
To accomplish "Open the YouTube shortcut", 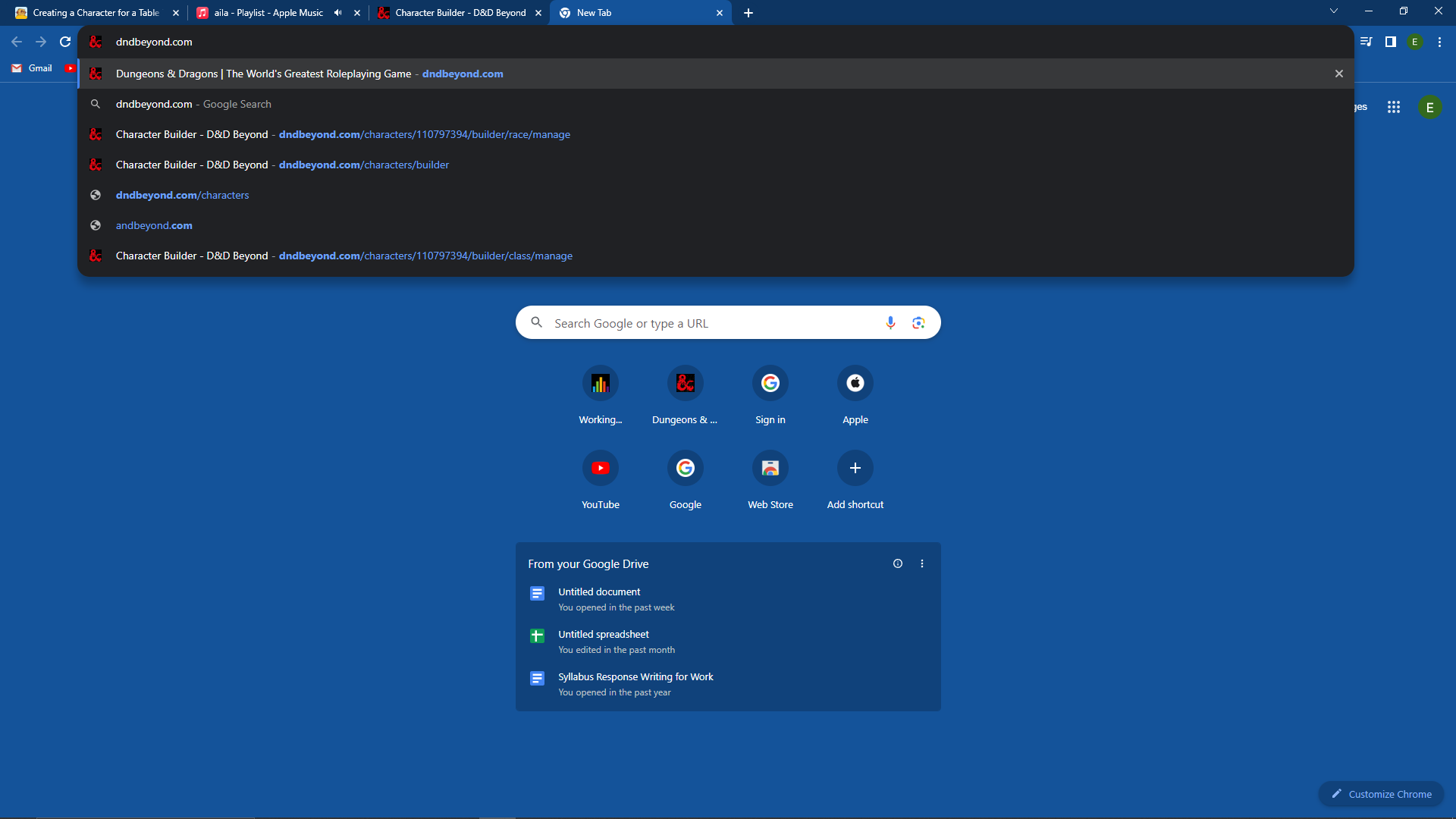I will [600, 468].
